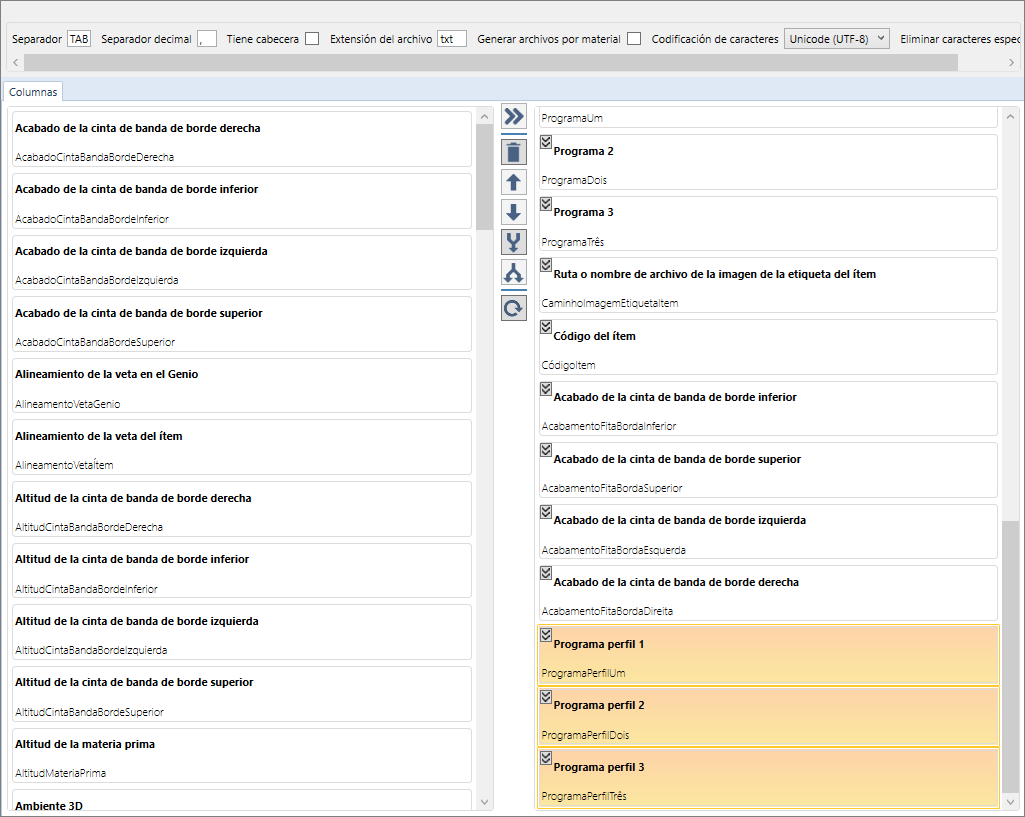
Task: Click the 'Extensión del archivo' txt field
Action: click(x=452, y=39)
